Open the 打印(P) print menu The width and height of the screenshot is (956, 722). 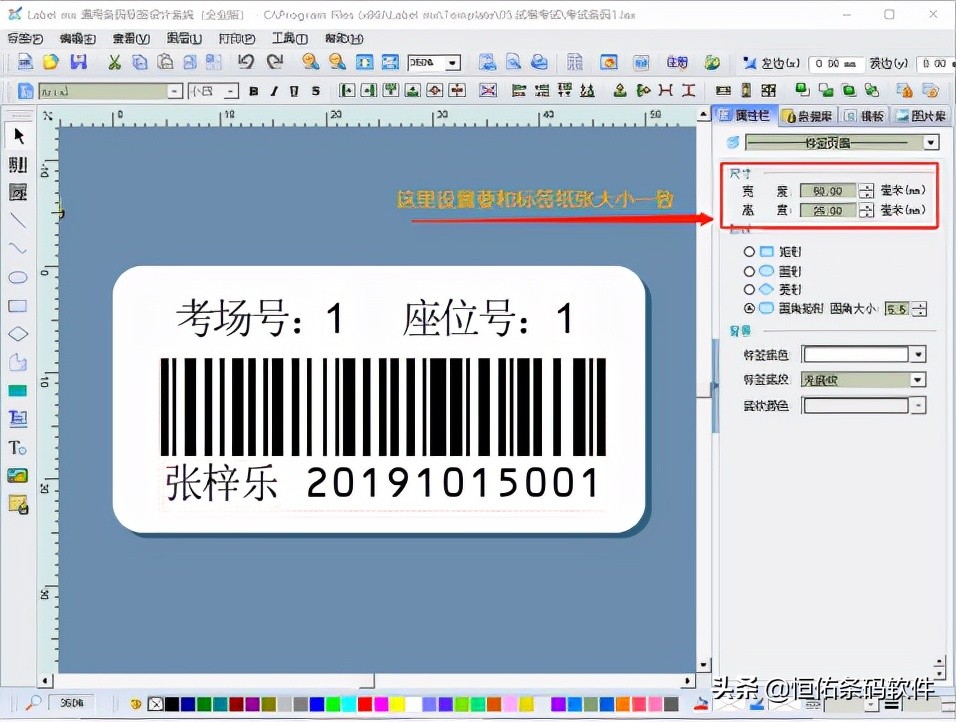236,38
